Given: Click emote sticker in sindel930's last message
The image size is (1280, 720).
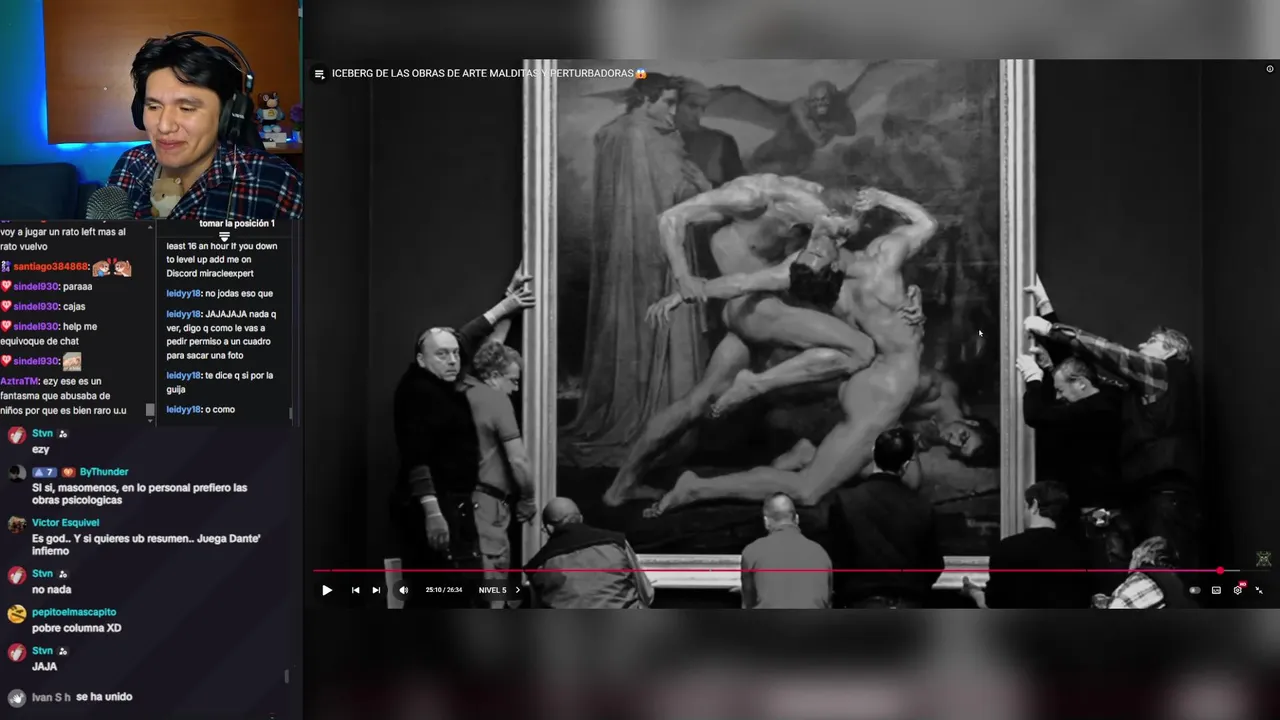Looking at the screenshot, I should click(72, 361).
